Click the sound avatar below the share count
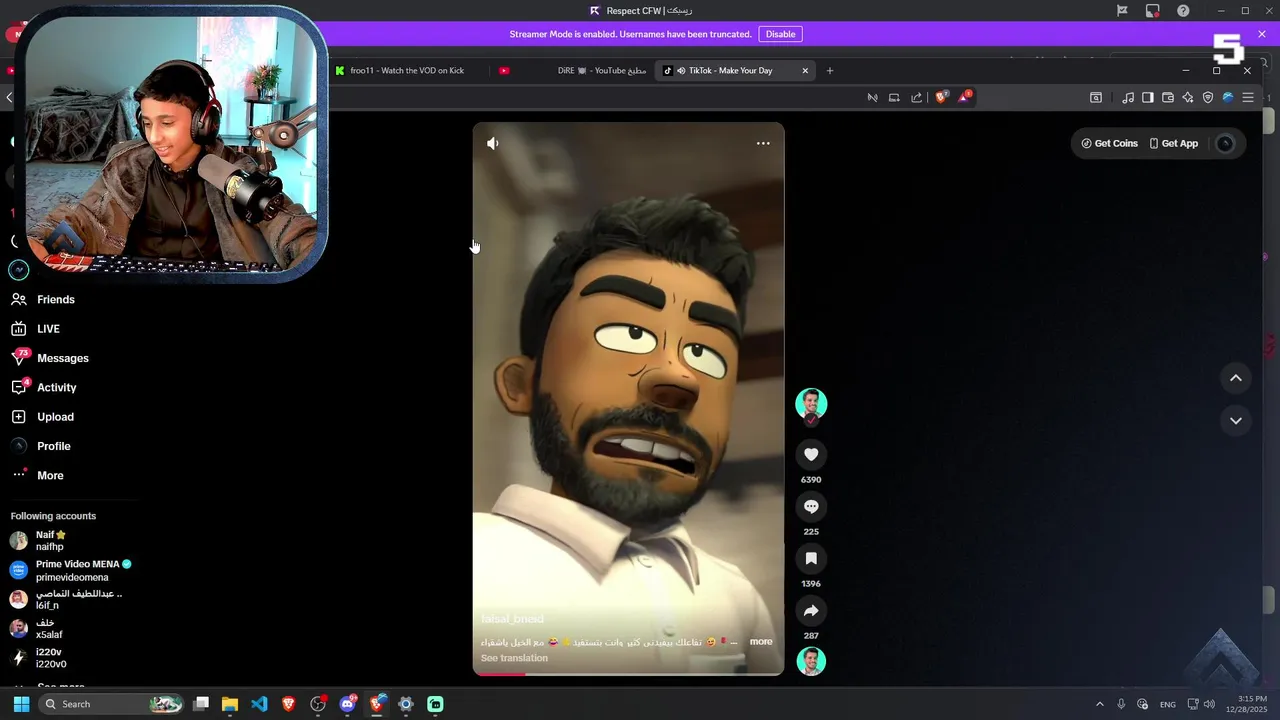The width and height of the screenshot is (1280, 720). [x=811, y=661]
